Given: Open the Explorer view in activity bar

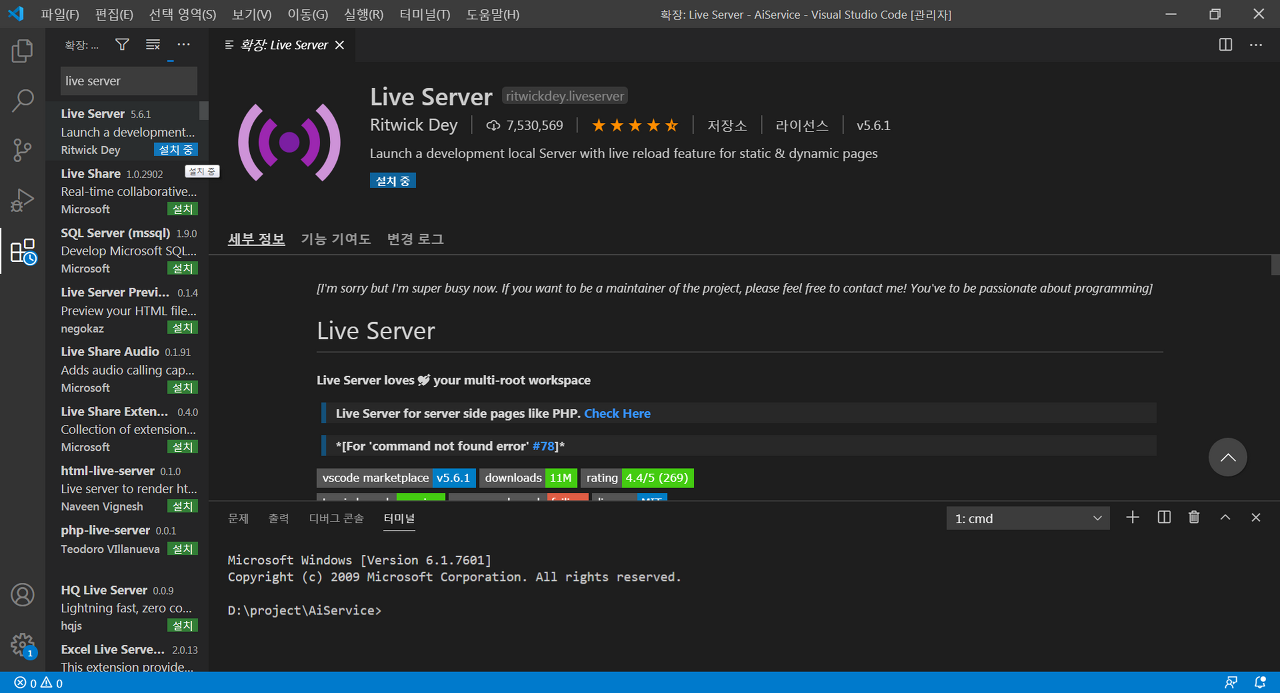Looking at the screenshot, I should pyautogui.click(x=22, y=51).
